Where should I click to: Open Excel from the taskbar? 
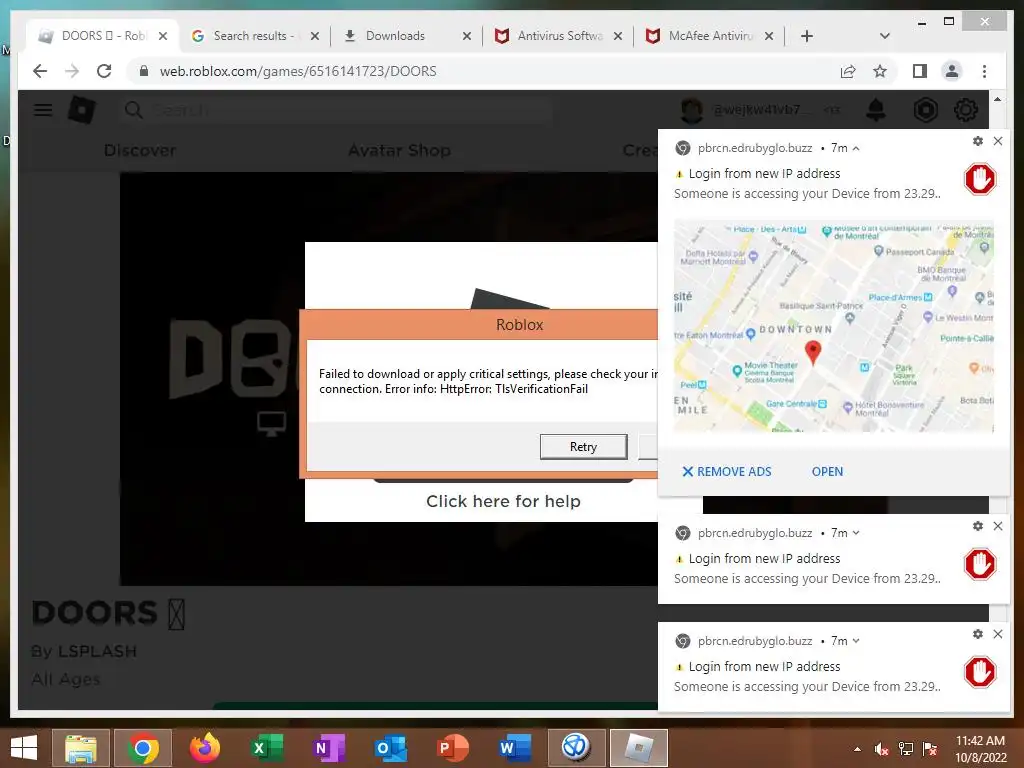[266, 748]
